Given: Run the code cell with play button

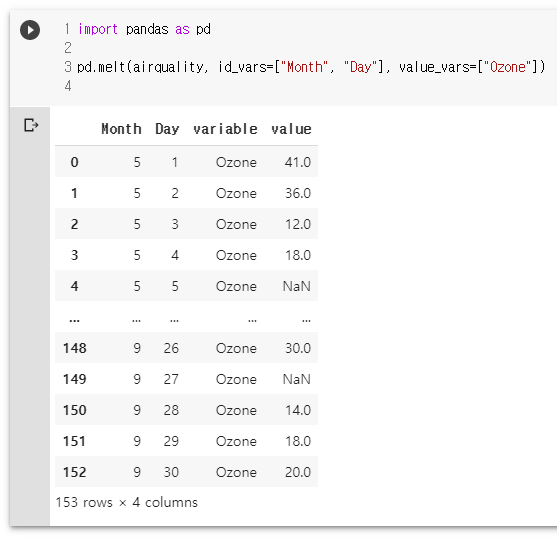Looking at the screenshot, I should pyautogui.click(x=30, y=30).
